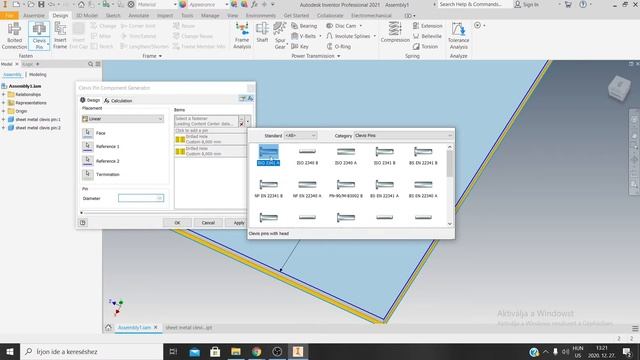Click the Apply button in dialog
The width and height of the screenshot is (640, 360).
(238, 223)
